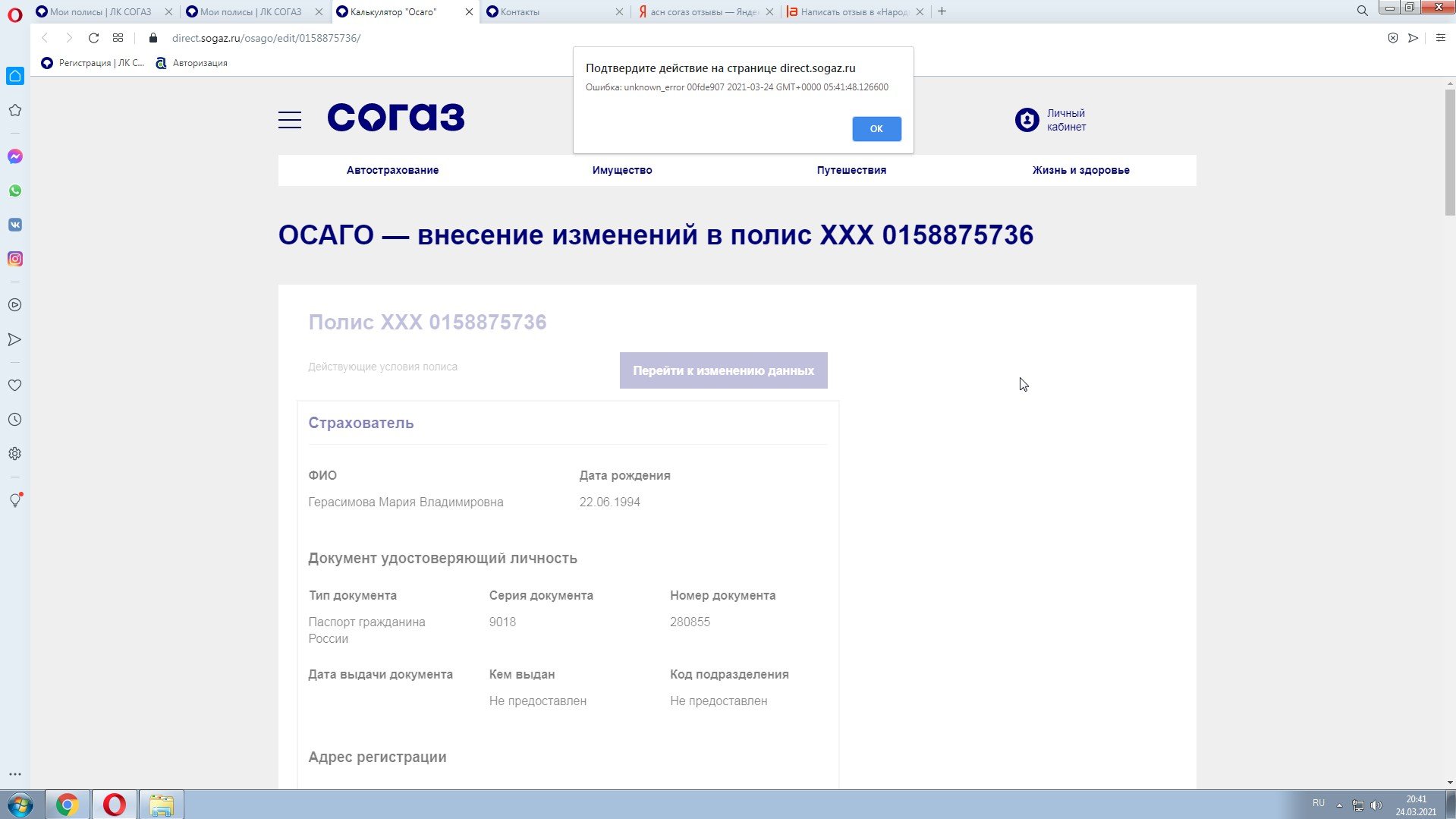Viewport: 1456px width, 819px height.
Task: Open the Путешествия menu
Action: click(851, 170)
